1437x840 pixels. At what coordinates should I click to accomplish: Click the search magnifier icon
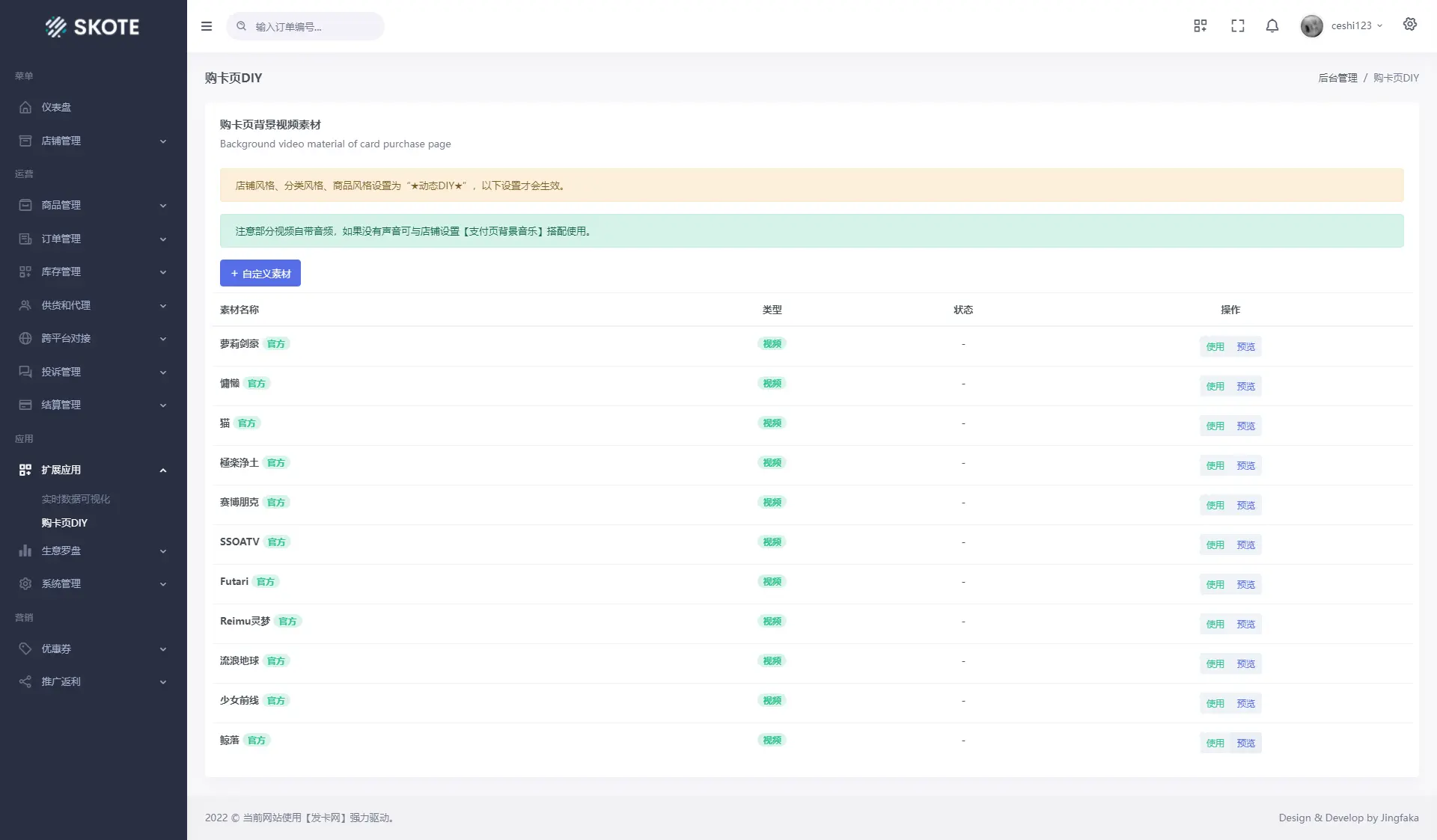242,26
